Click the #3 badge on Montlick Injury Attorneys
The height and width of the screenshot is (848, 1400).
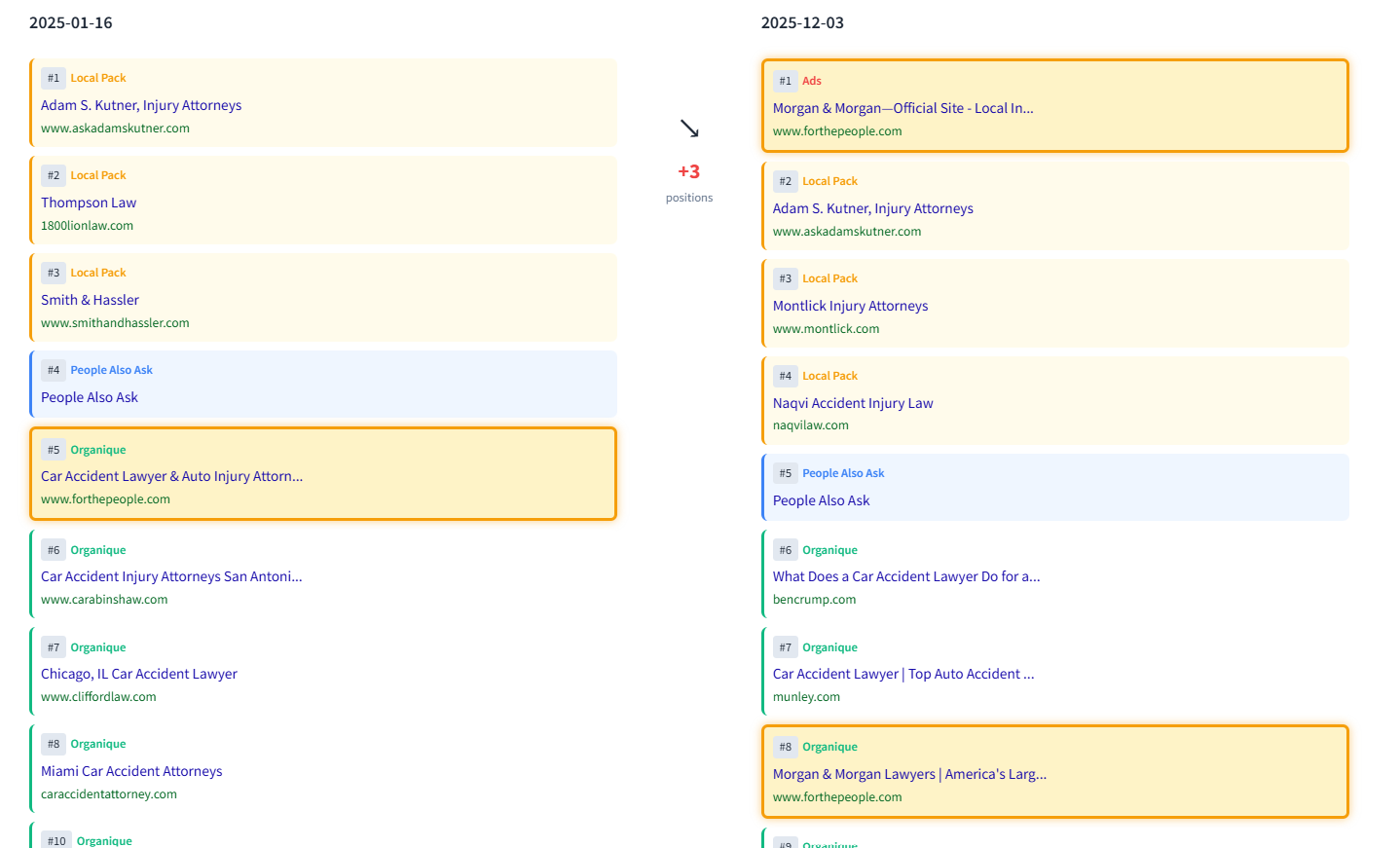pyautogui.click(x=786, y=278)
